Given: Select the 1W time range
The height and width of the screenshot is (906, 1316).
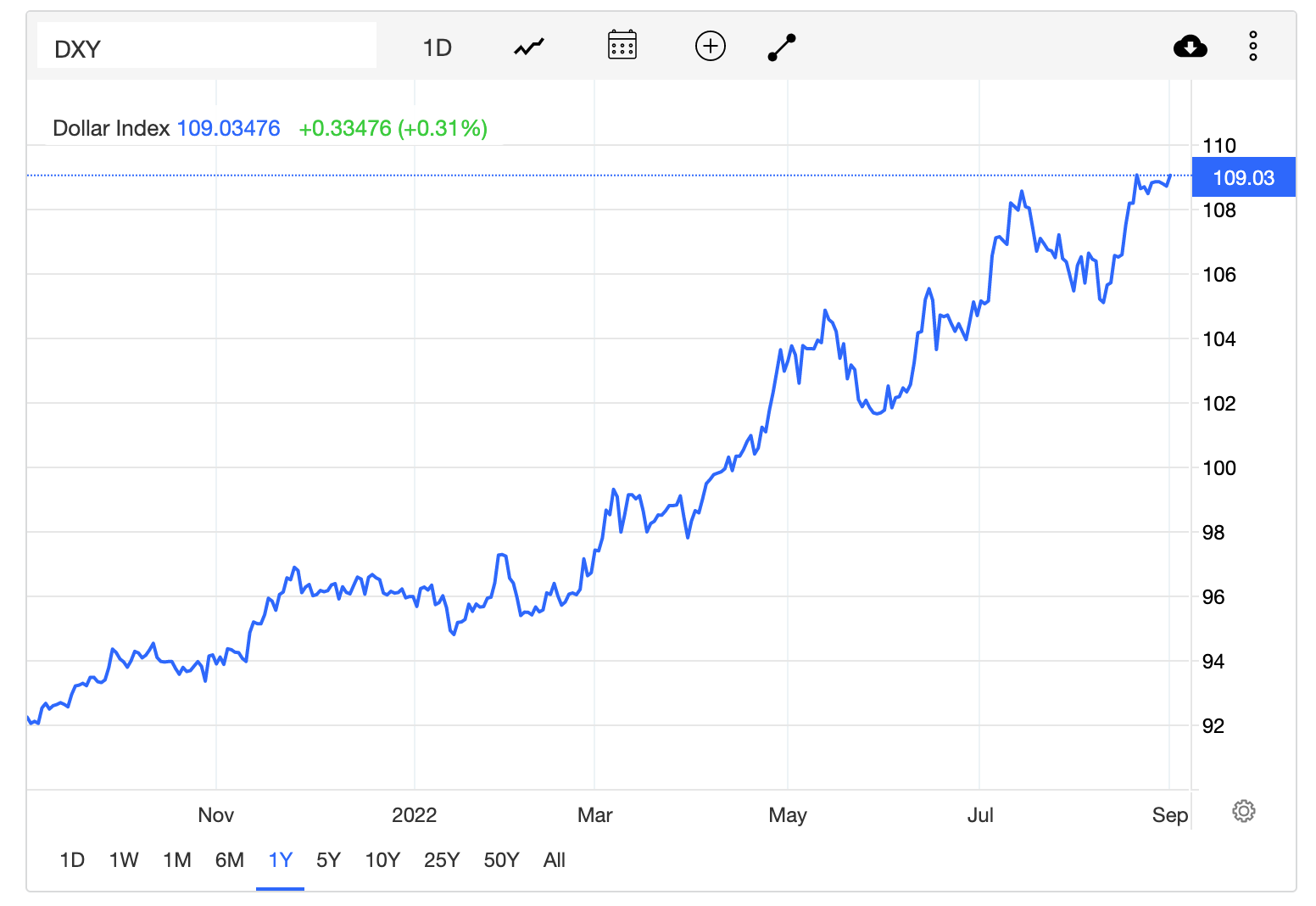Looking at the screenshot, I should [124, 860].
